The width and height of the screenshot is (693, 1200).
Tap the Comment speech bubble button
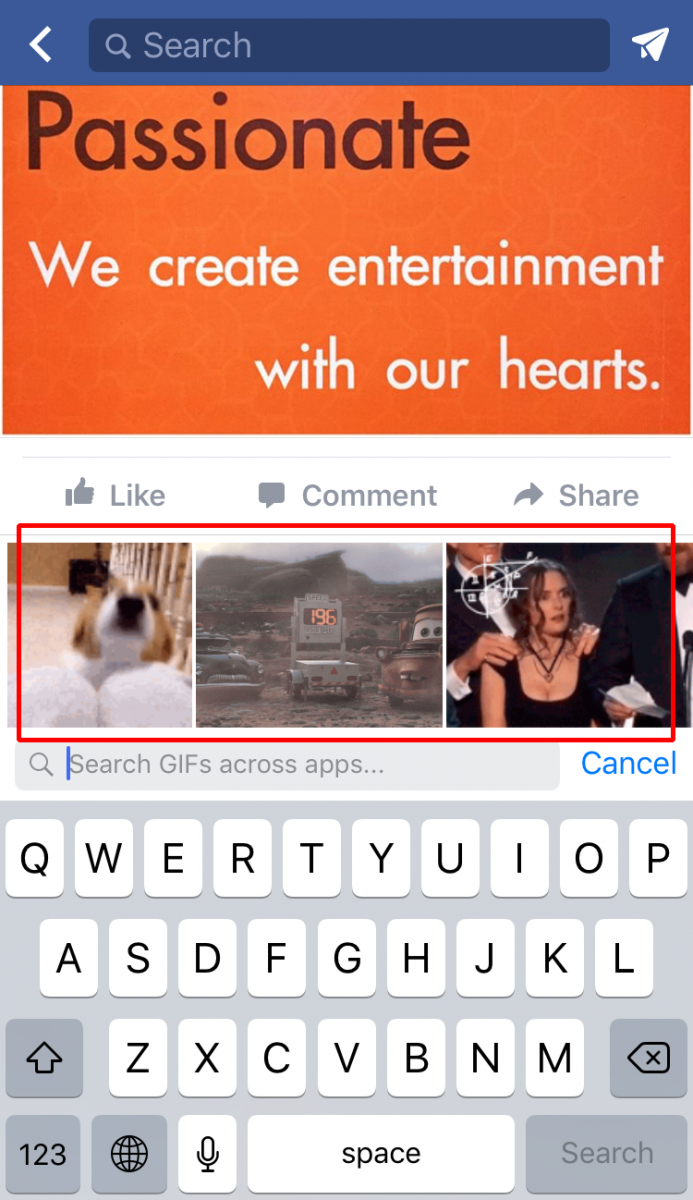click(x=347, y=495)
